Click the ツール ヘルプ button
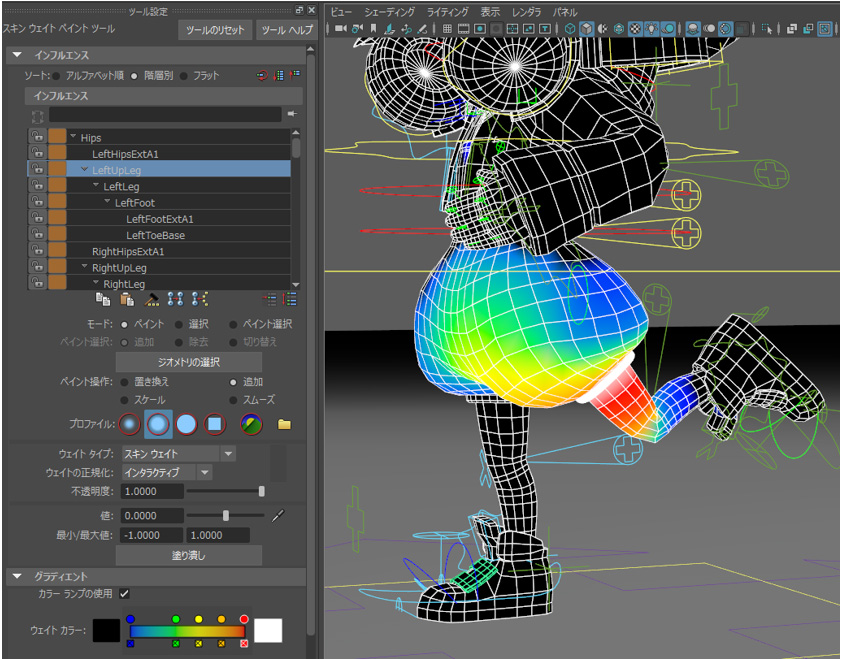This screenshot has height=659, width=841. pyautogui.click(x=287, y=30)
